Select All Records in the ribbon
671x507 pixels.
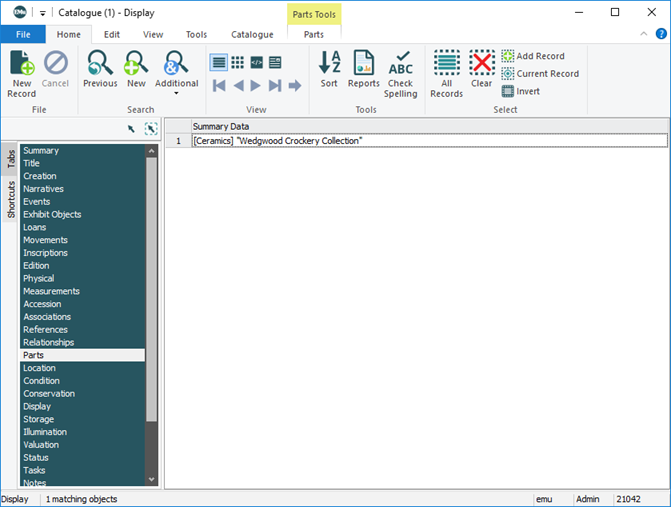pos(446,74)
